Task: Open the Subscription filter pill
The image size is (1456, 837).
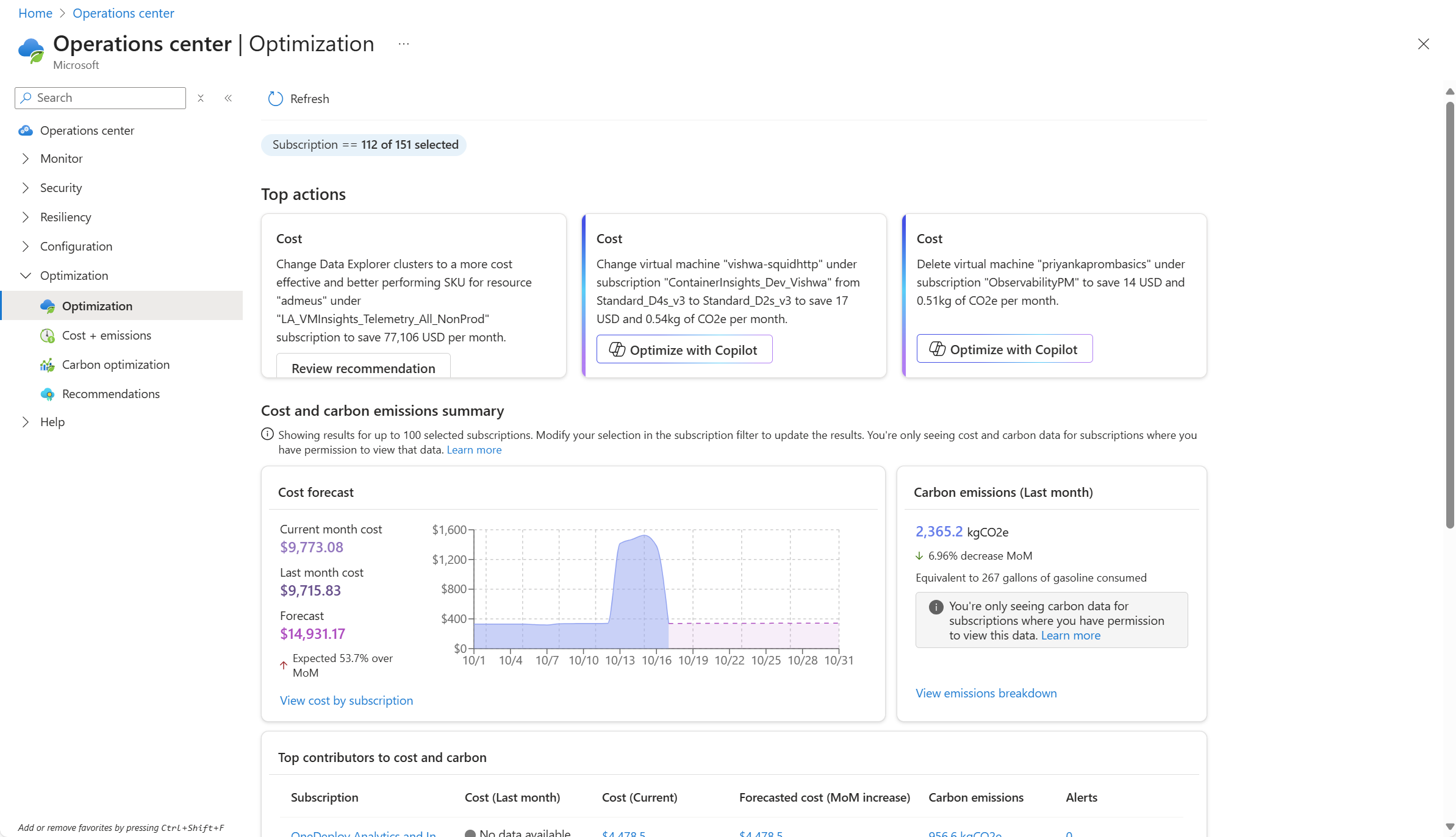Action: coord(364,144)
